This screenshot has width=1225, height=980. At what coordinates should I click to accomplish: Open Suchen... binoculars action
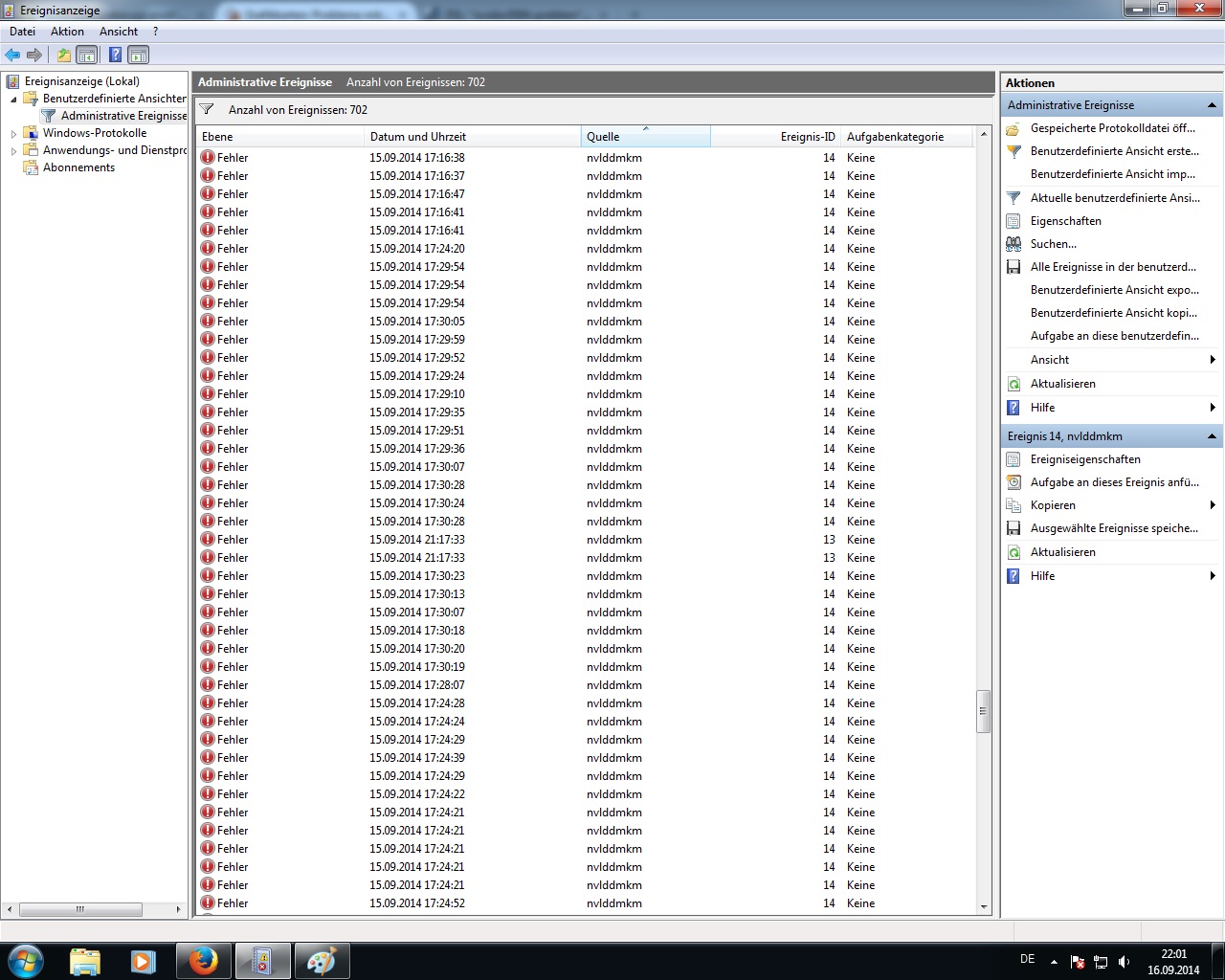(x=1053, y=244)
